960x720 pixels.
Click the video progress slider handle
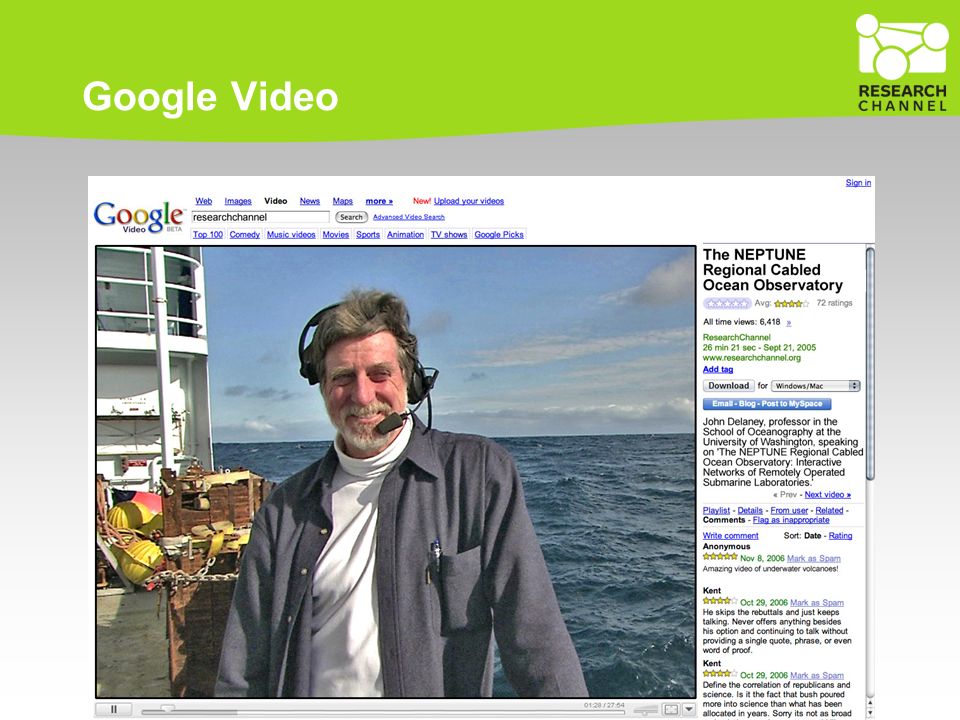[x=167, y=708]
